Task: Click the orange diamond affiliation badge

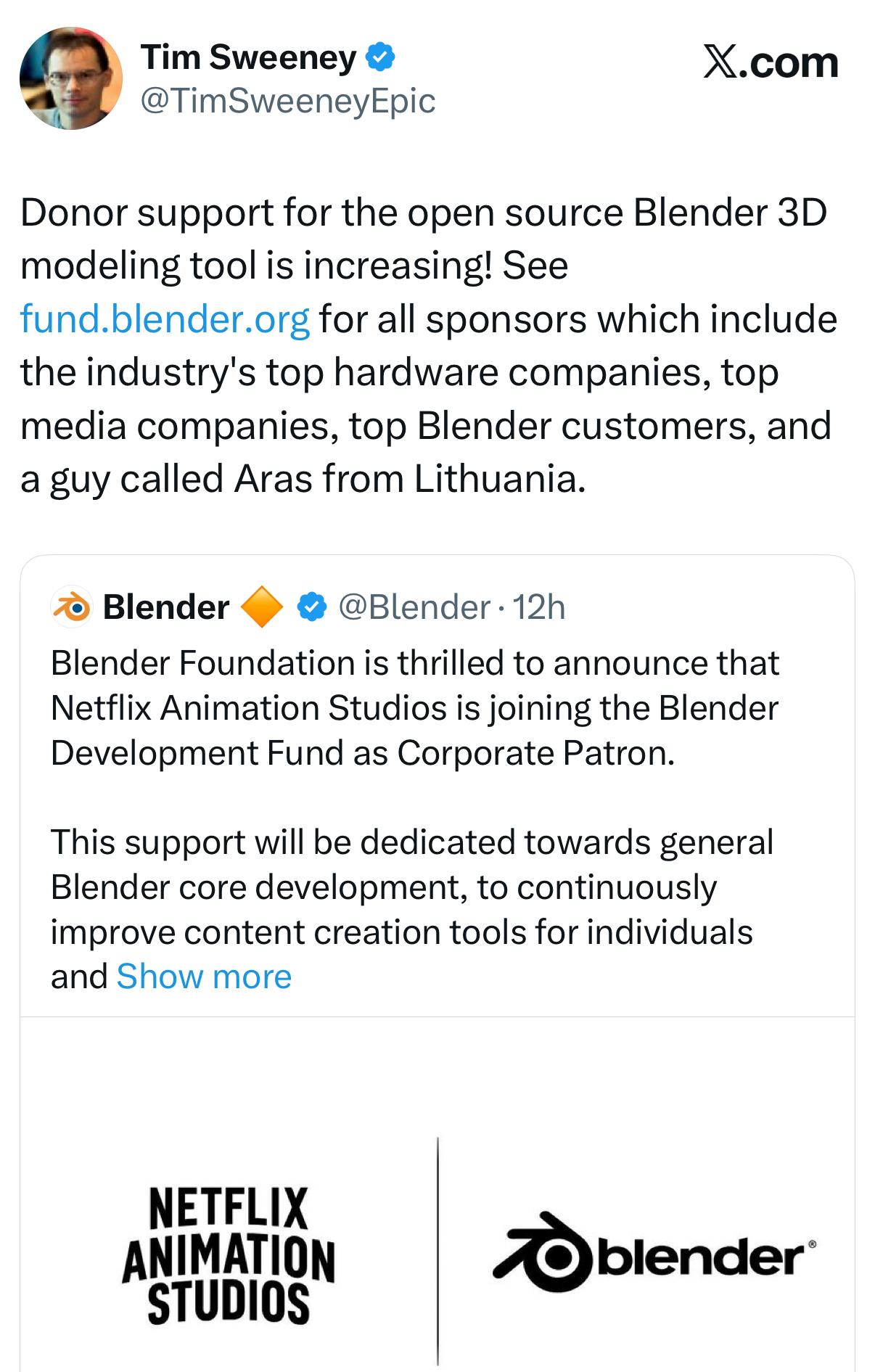Action: (x=261, y=607)
